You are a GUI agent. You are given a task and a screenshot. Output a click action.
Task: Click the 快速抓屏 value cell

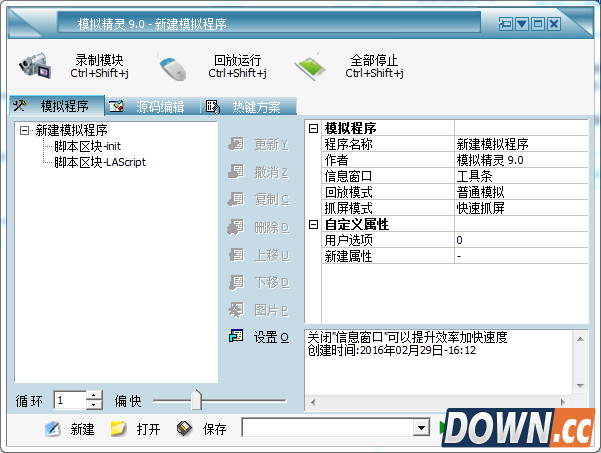[521, 208]
